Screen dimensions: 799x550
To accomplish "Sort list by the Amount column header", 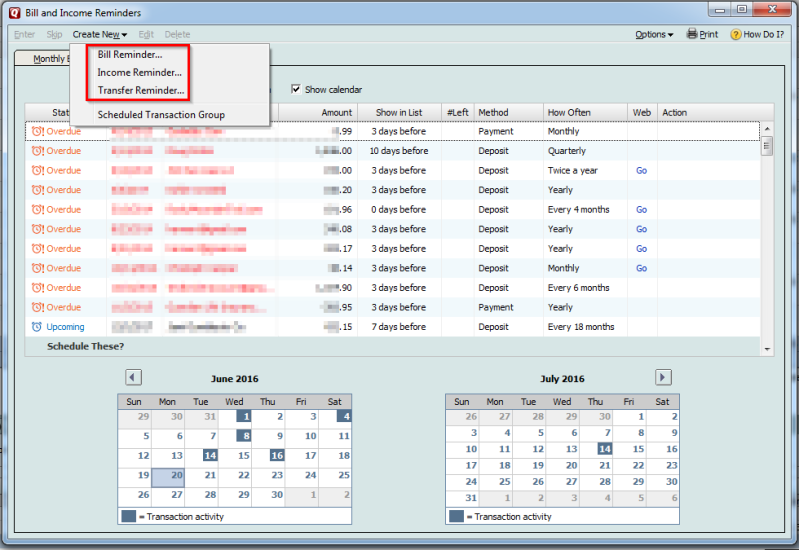I will pos(337,112).
